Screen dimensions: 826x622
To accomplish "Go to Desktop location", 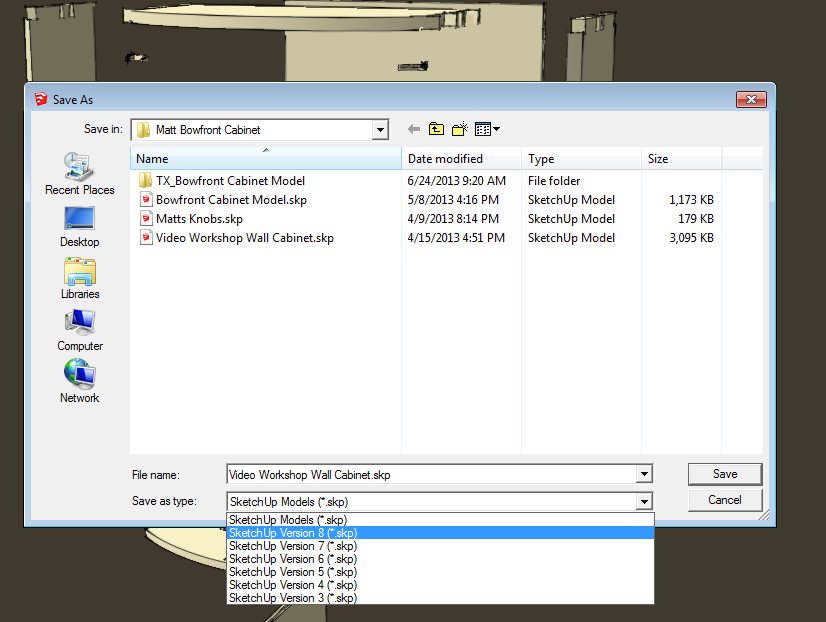I will 80,227.
